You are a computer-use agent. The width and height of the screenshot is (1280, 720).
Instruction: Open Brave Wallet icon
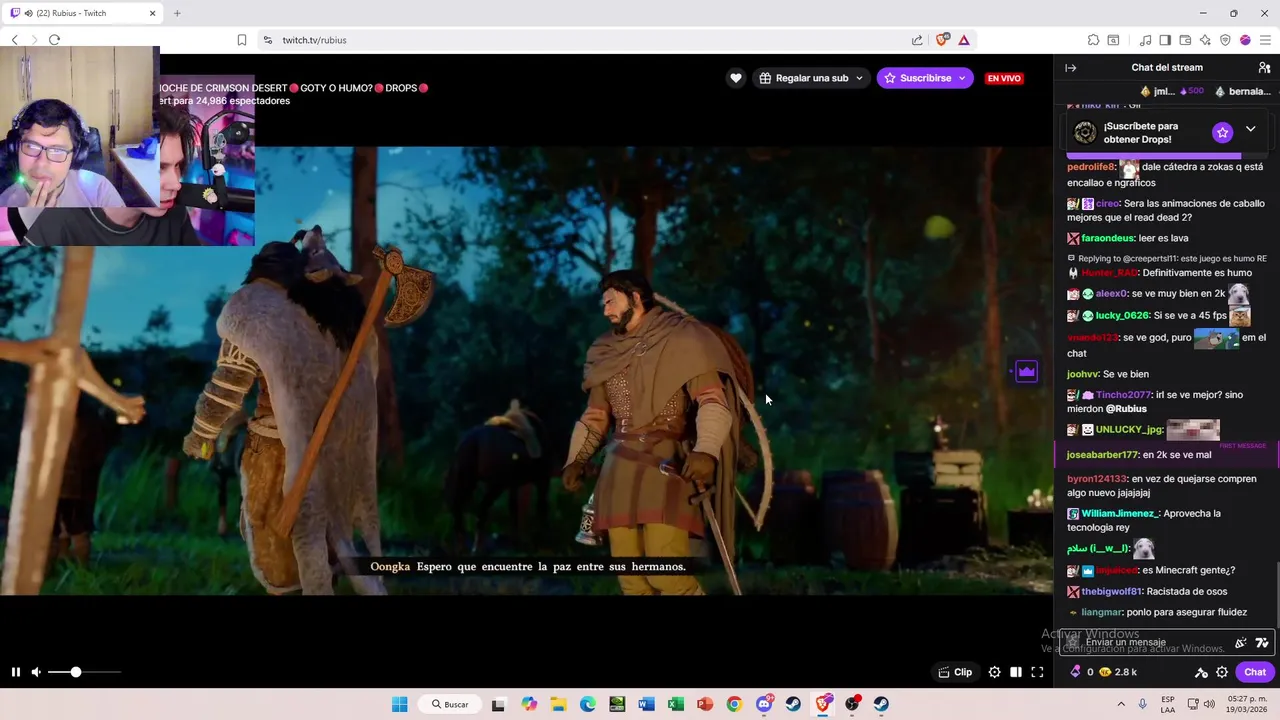point(1185,40)
